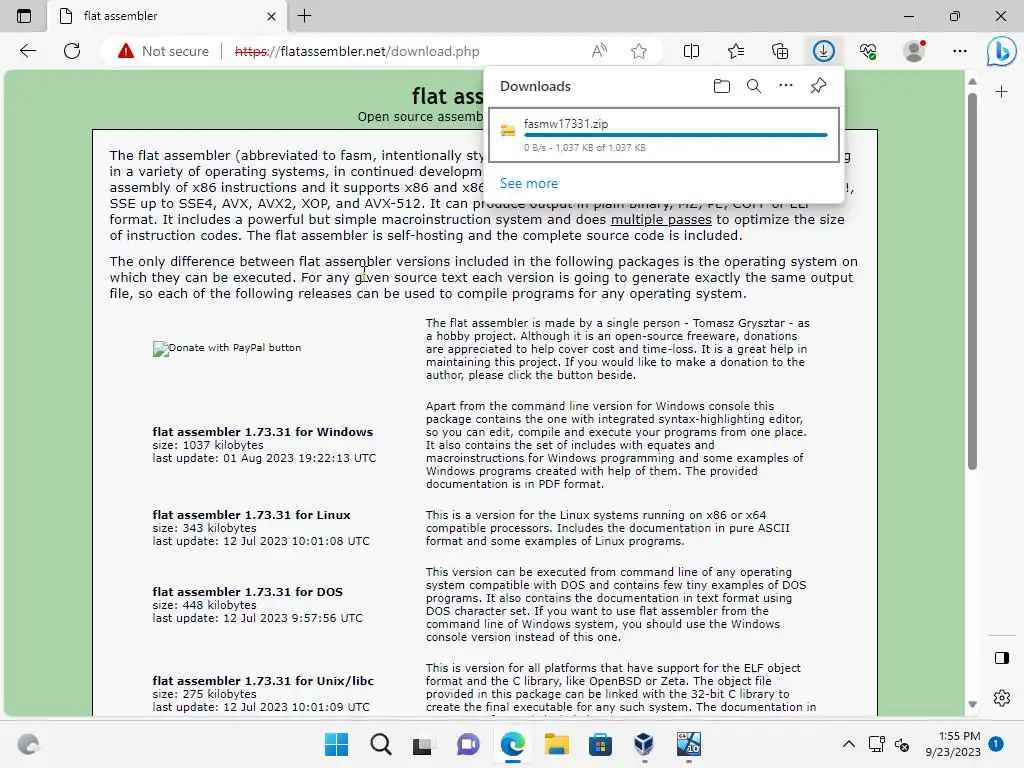Pin the Downloads panel
Image resolution: width=1024 pixels, height=768 pixels.
point(818,86)
